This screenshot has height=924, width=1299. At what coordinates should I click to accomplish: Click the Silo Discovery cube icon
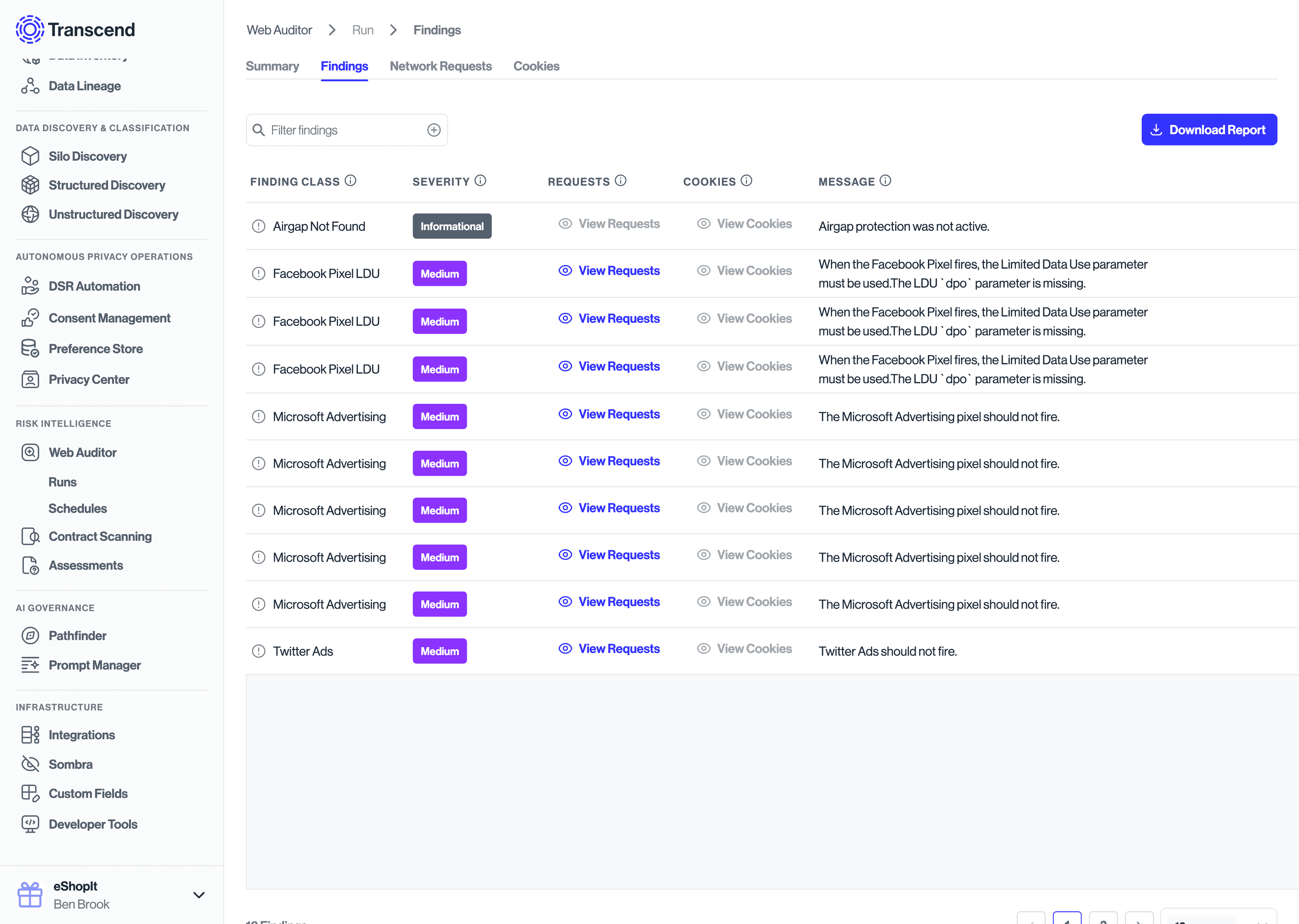(30, 156)
